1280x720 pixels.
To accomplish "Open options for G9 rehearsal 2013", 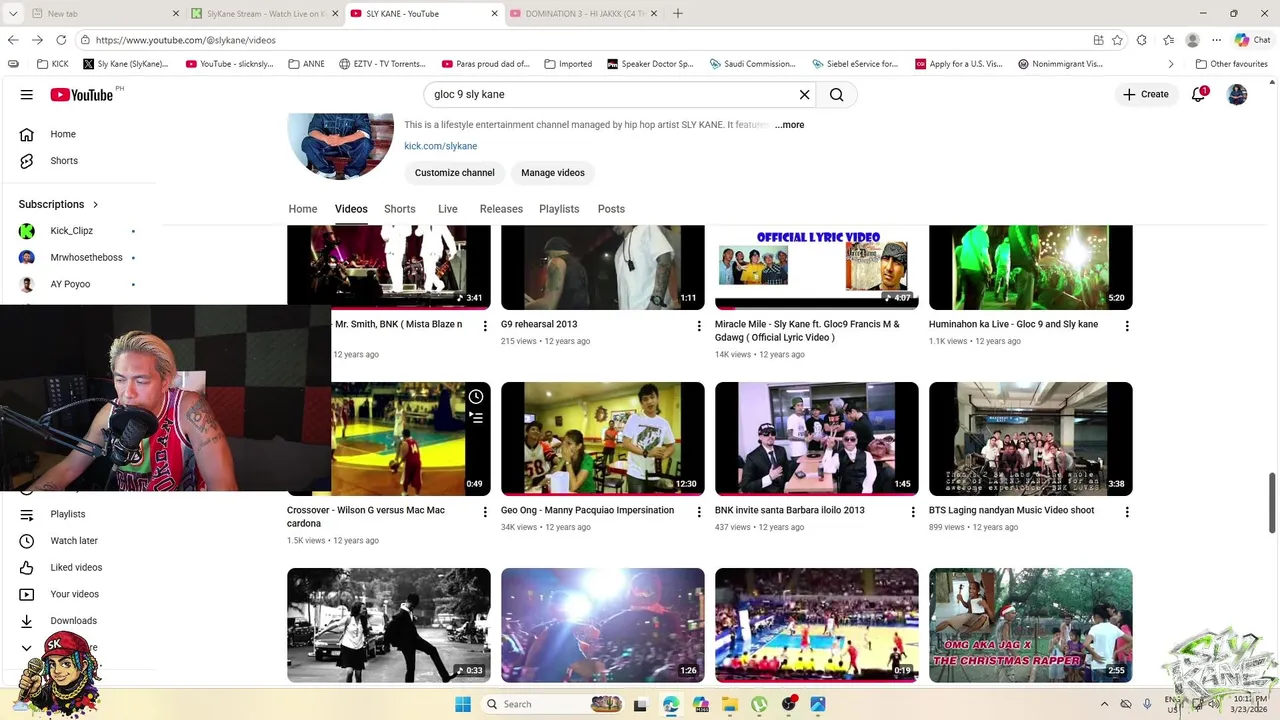I will click(699, 326).
